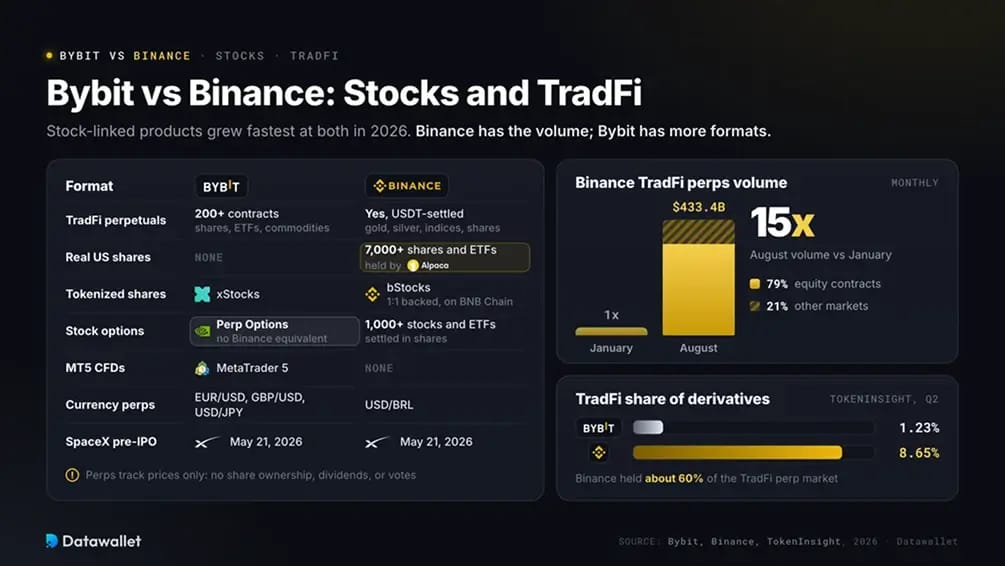Click the 'SpaceX pre-IPO' row label

click(111, 442)
